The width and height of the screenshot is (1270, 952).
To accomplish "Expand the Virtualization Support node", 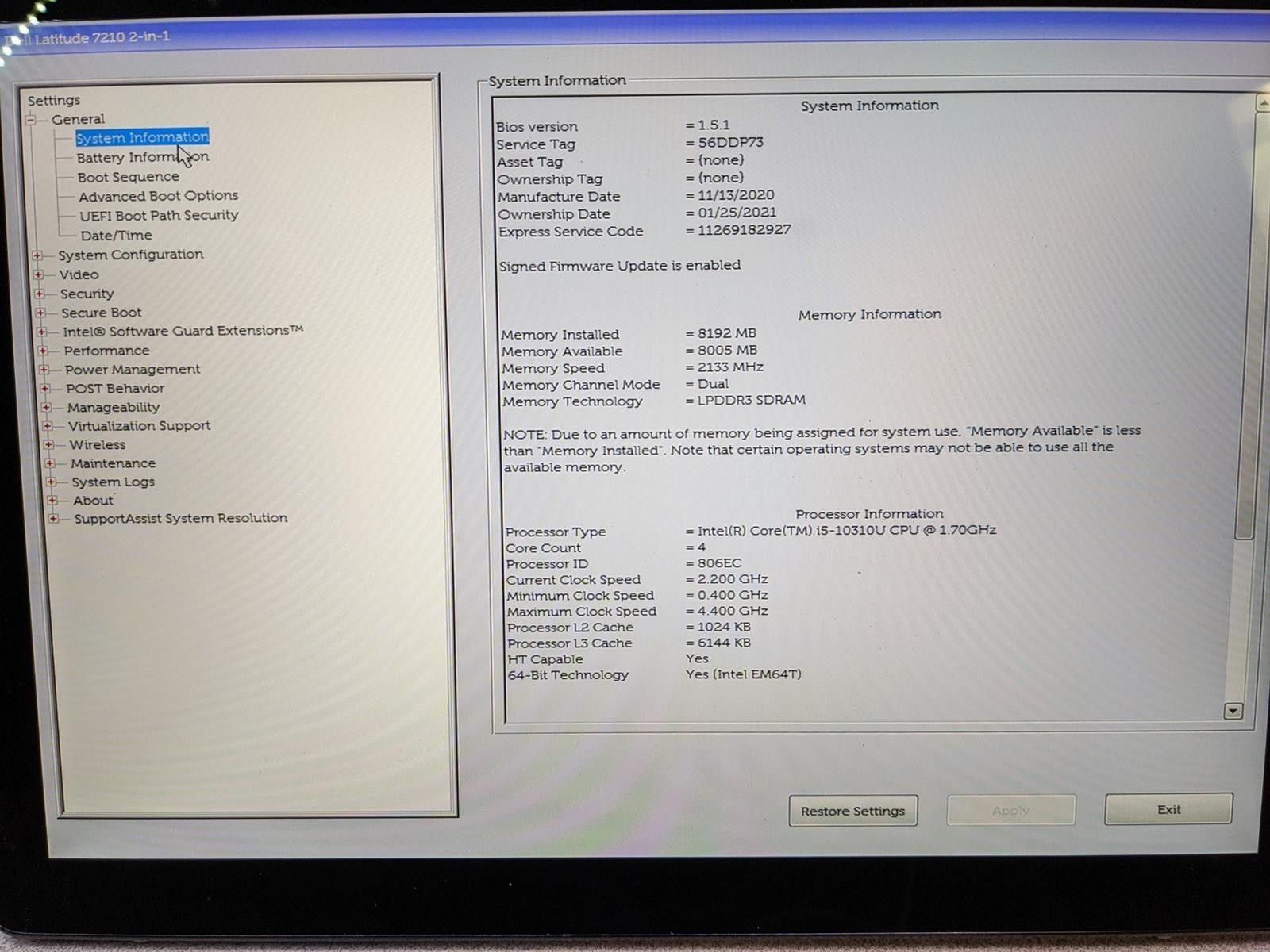I will pos(48,426).
